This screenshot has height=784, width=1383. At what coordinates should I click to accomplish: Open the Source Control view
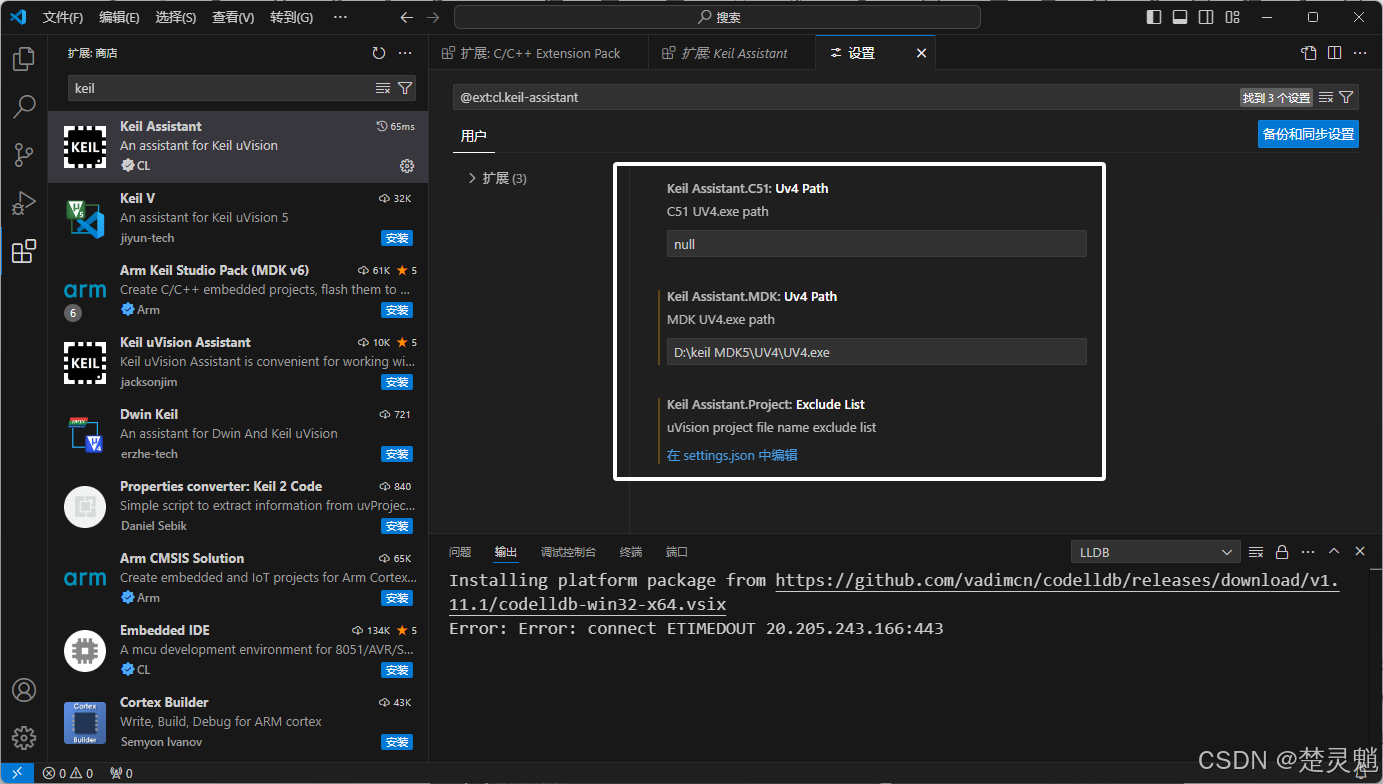24,154
